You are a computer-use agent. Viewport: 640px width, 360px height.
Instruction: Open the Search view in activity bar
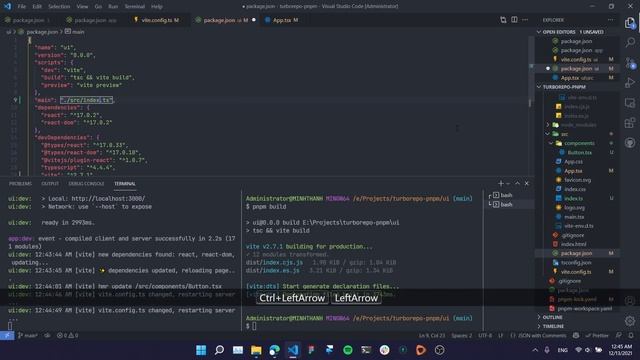630,42
